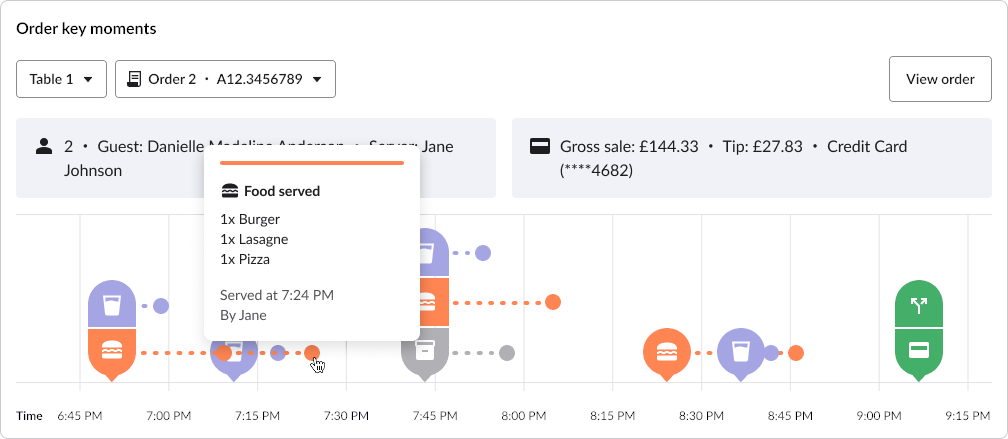Open the Order 2 A12.3456789 dropdown
The height and width of the screenshot is (439, 1008).
pyautogui.click(x=225, y=79)
